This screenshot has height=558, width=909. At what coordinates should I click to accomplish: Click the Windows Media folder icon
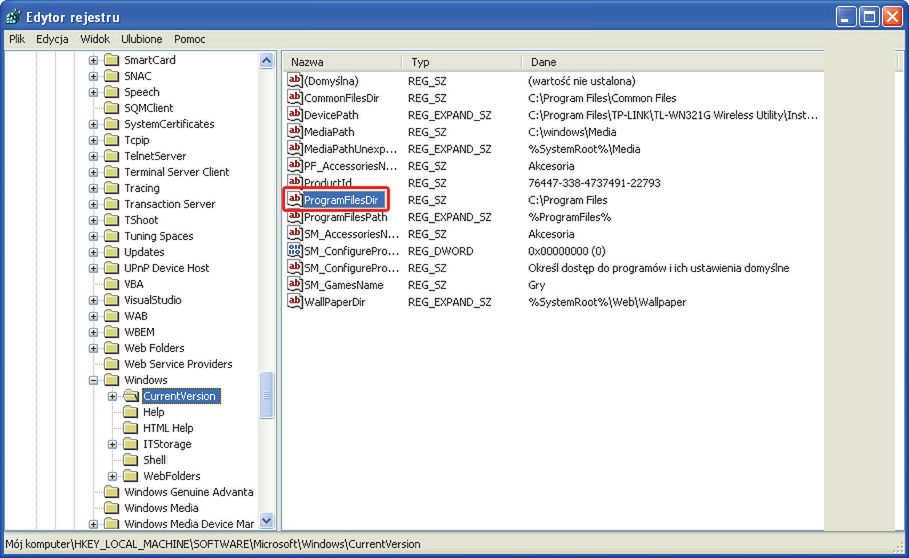[x=111, y=508]
